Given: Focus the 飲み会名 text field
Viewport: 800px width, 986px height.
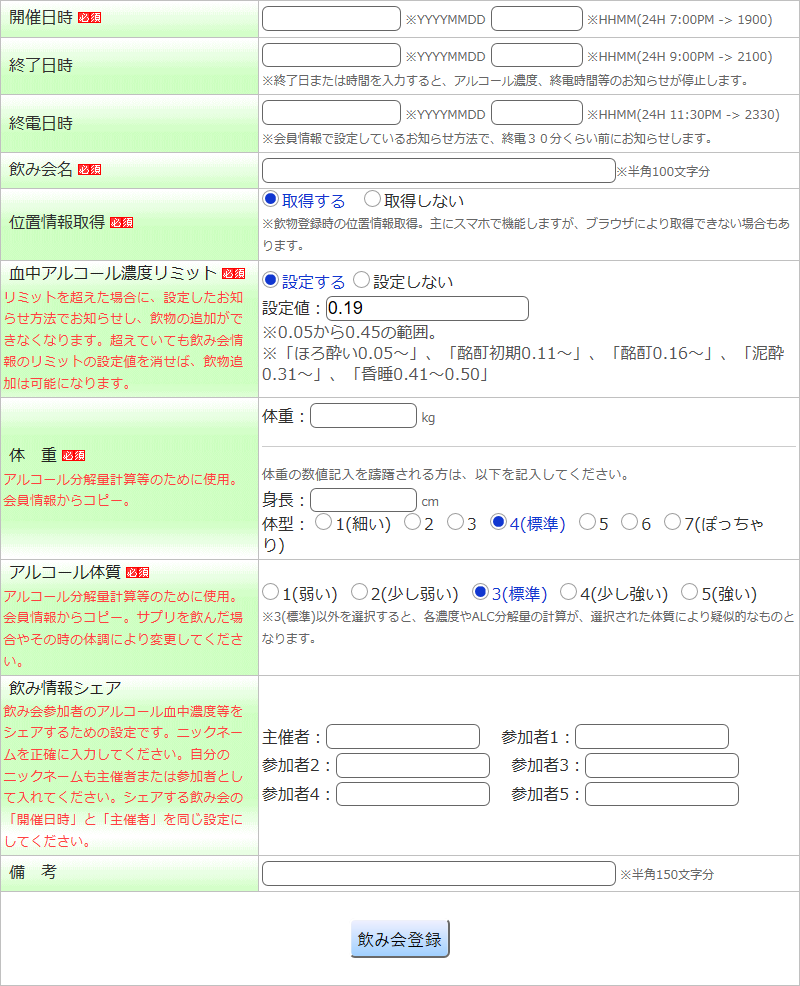Looking at the screenshot, I should [x=438, y=171].
